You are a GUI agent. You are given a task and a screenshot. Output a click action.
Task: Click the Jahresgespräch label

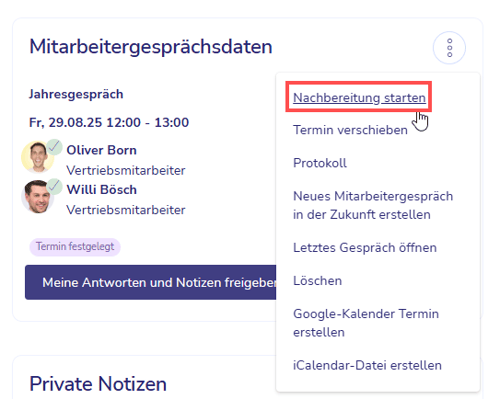click(x=76, y=94)
